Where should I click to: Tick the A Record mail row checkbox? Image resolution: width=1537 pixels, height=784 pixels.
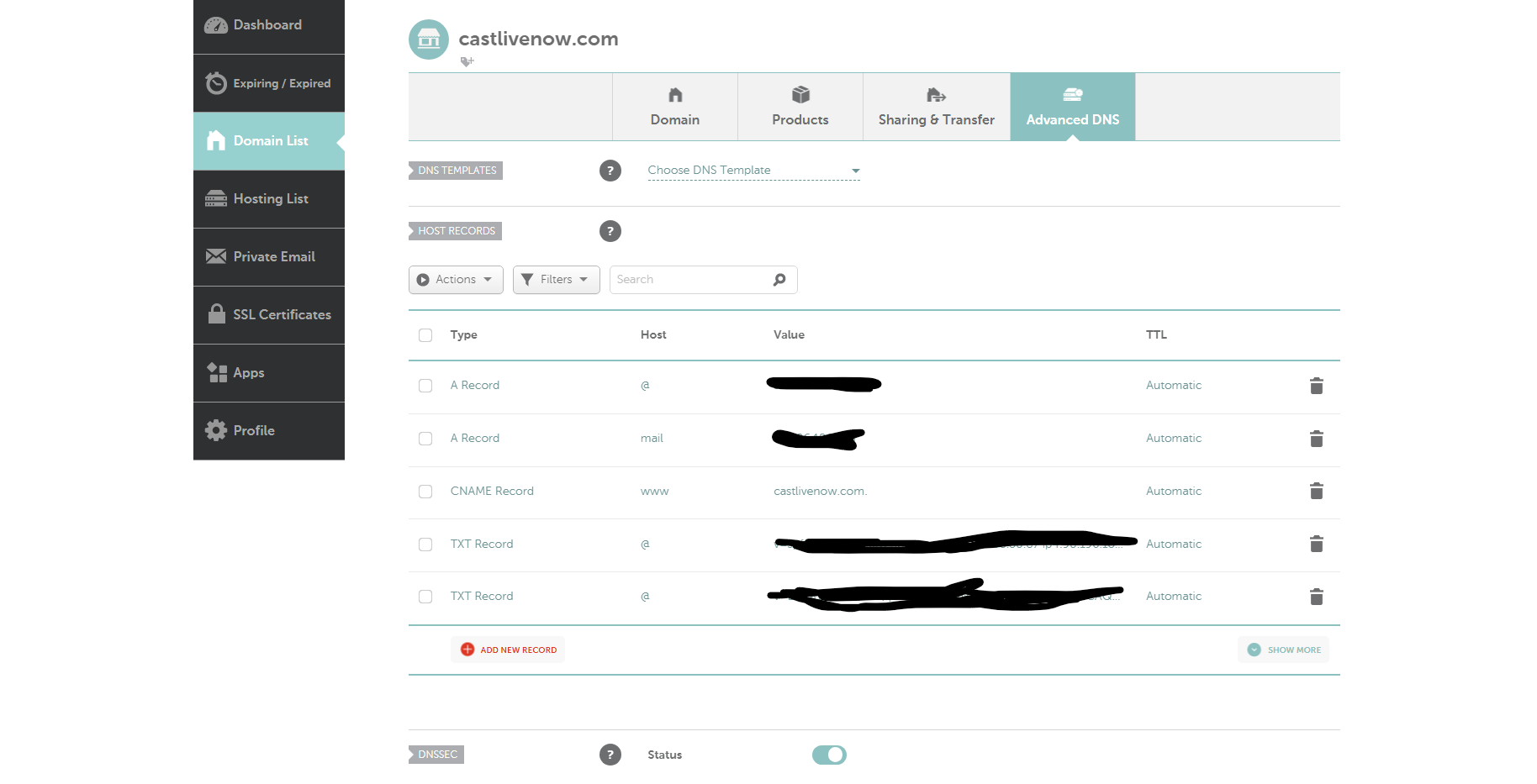(425, 439)
